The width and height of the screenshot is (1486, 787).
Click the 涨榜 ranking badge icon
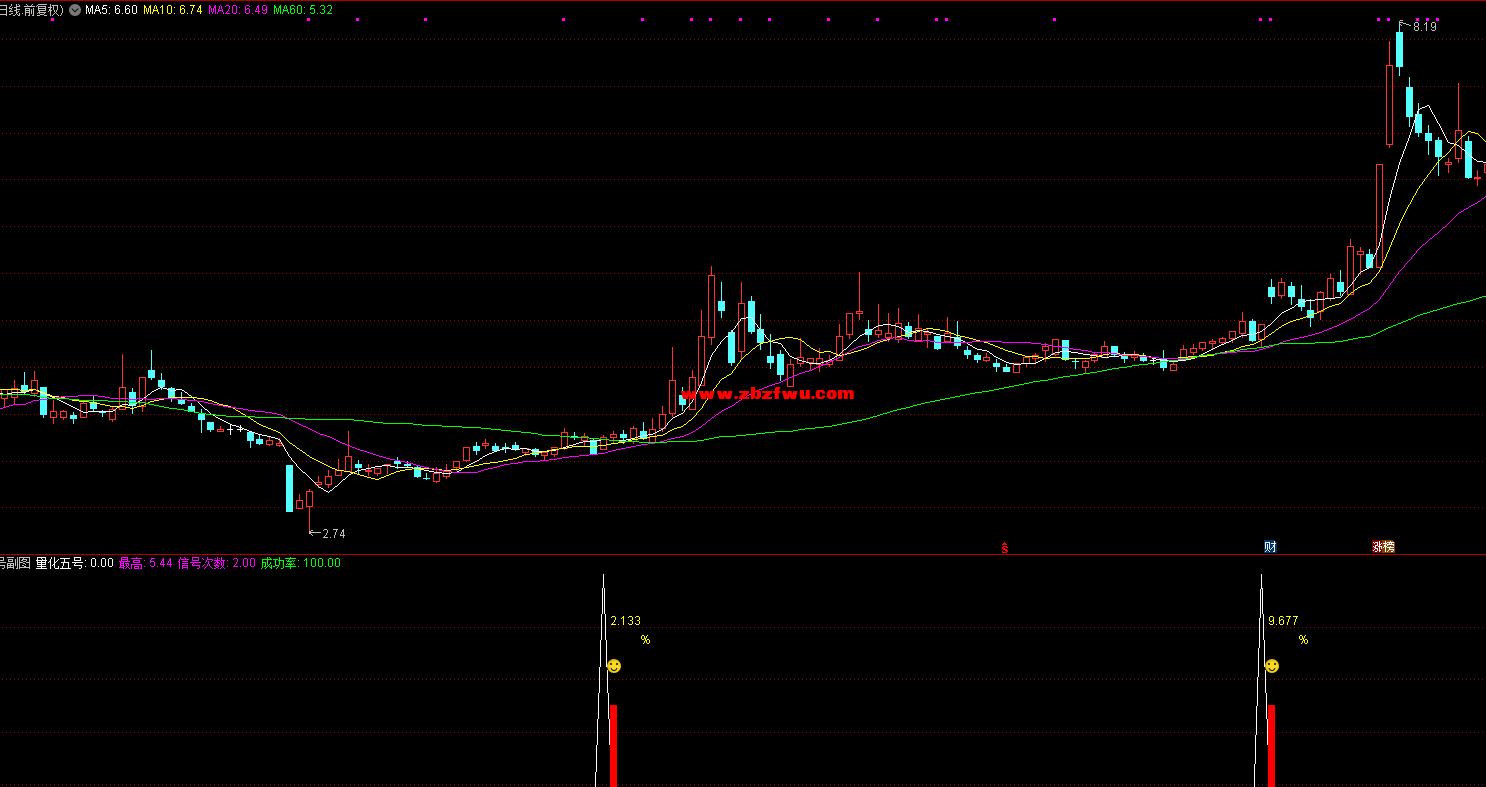1383,547
